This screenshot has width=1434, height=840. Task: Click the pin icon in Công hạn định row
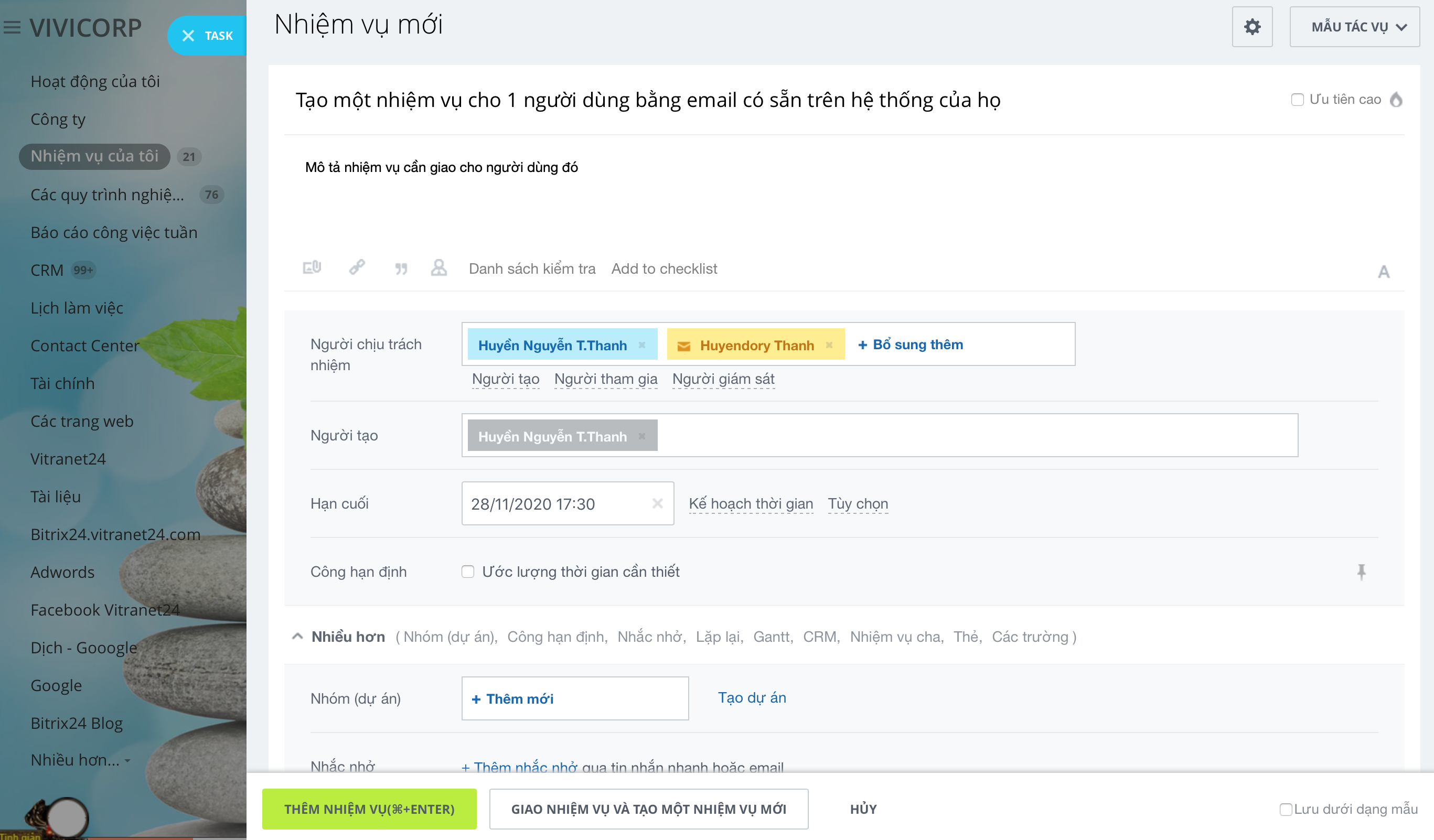(1361, 572)
